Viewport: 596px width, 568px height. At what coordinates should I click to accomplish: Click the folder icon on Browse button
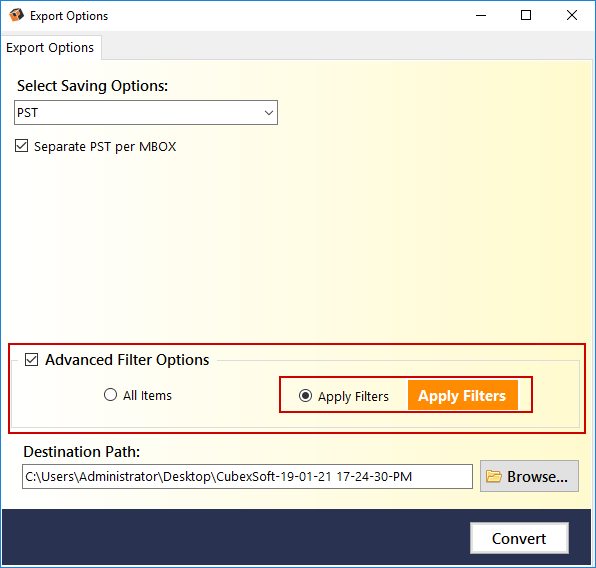(x=494, y=476)
